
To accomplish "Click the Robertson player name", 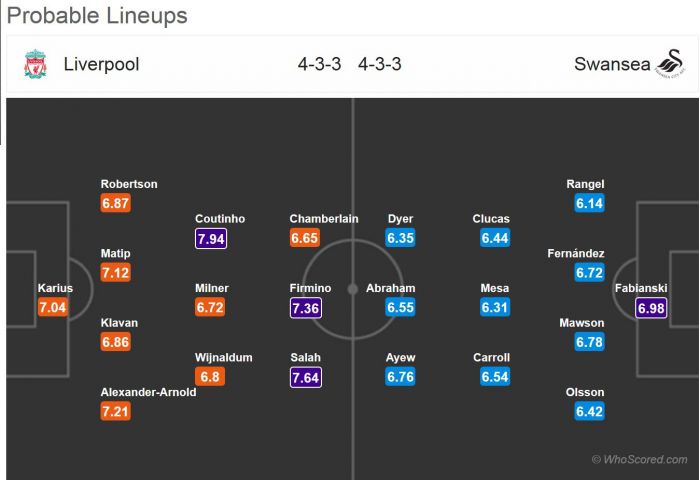I will point(129,184).
